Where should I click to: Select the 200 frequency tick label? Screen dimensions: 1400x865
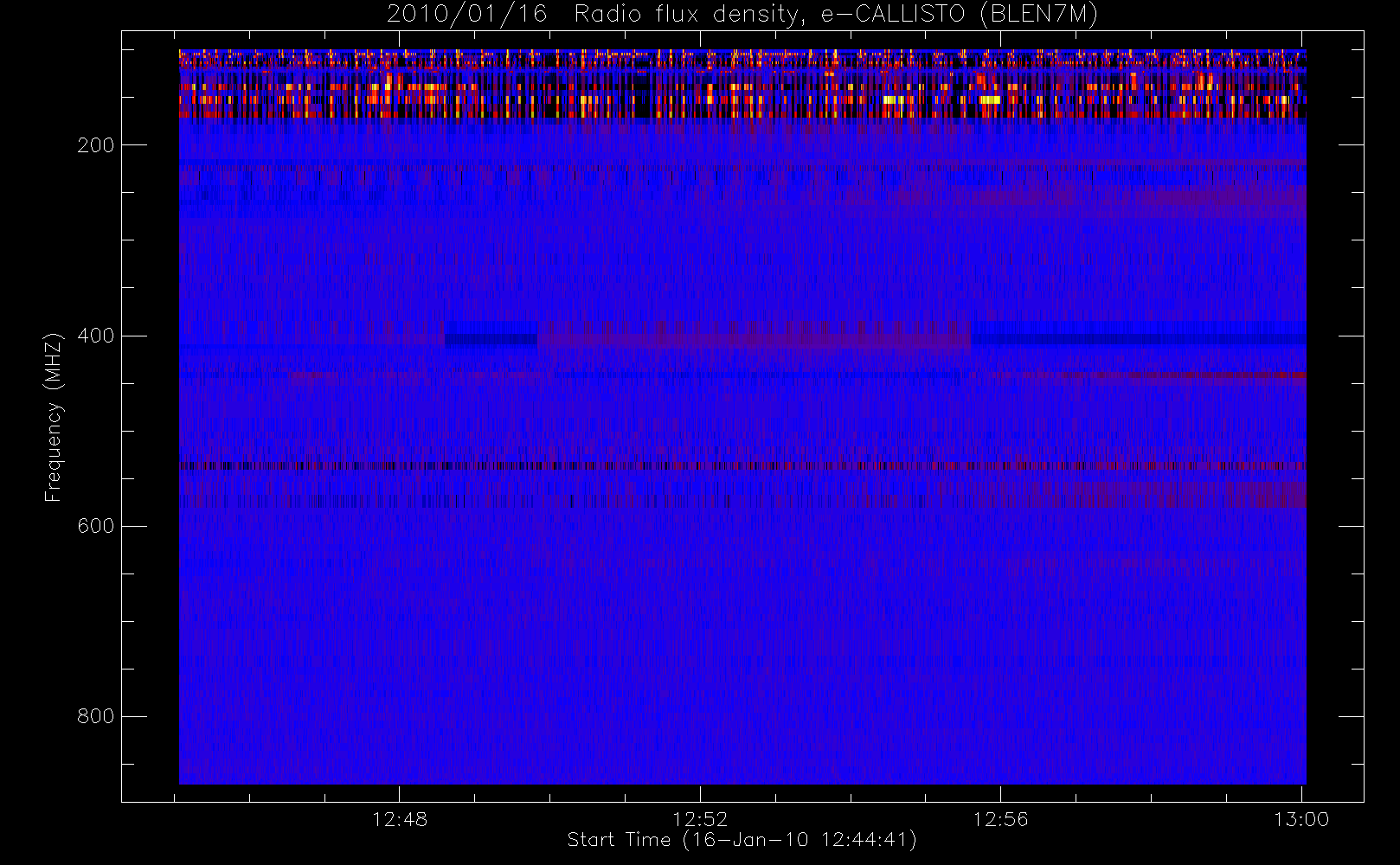[96, 145]
